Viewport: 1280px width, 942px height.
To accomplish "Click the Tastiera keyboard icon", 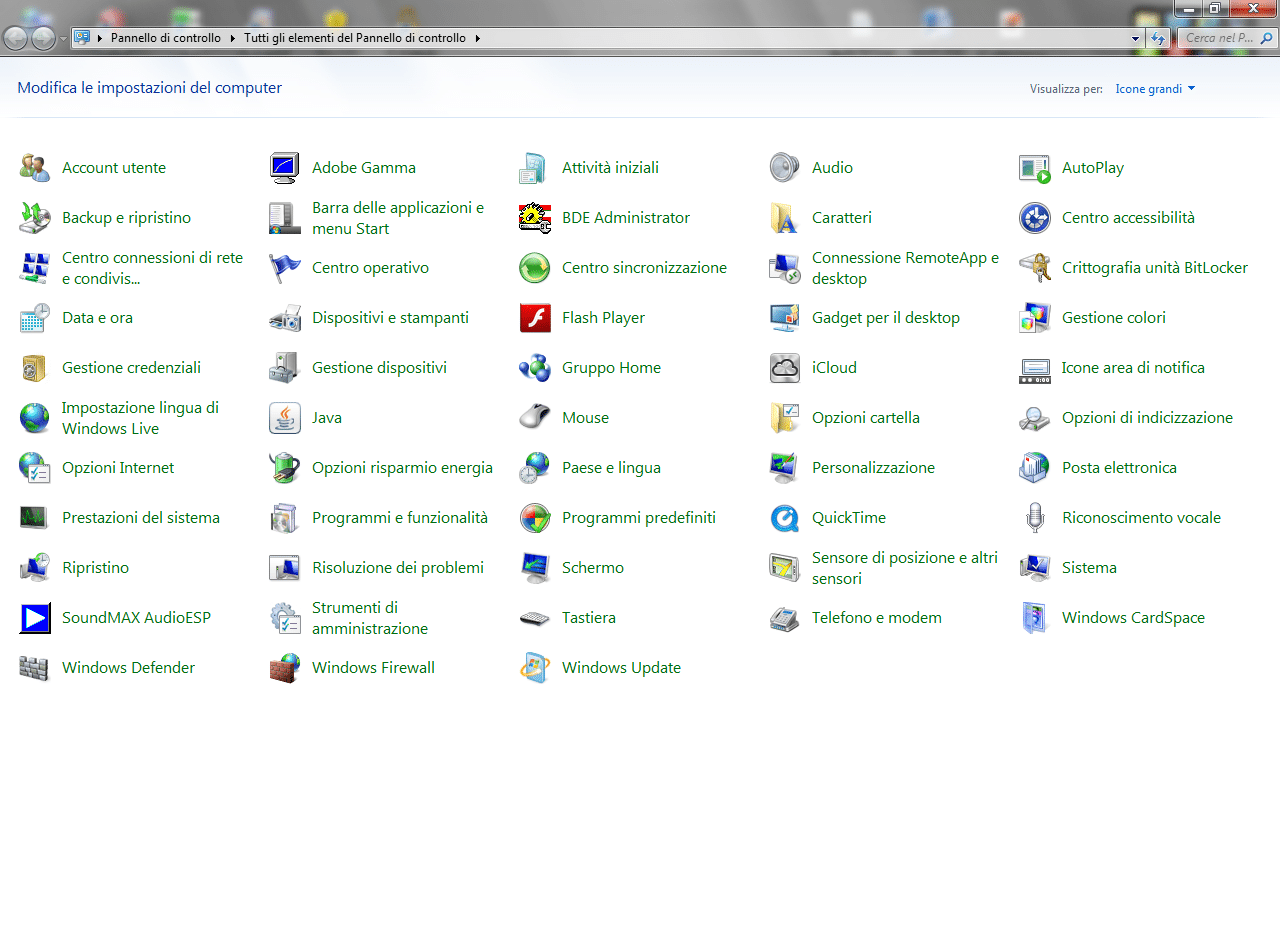I will (535, 618).
